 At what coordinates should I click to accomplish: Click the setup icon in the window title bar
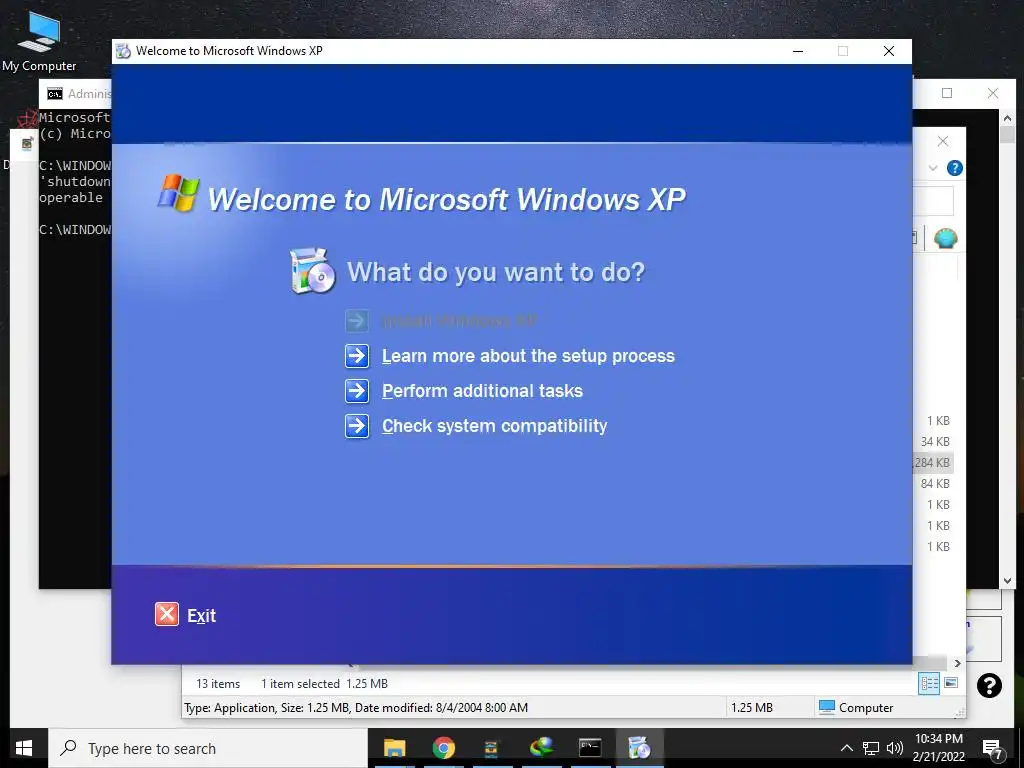tap(123, 51)
